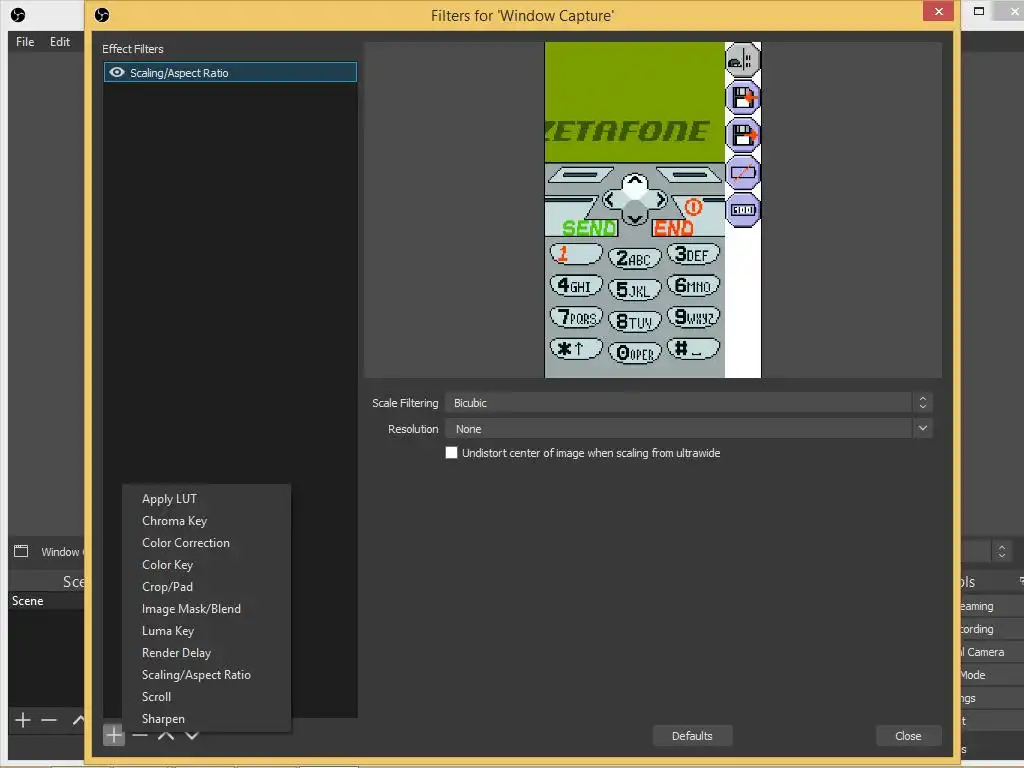Click the top gray octagon icon in preview
This screenshot has height=768, width=1024.
[x=743, y=61]
